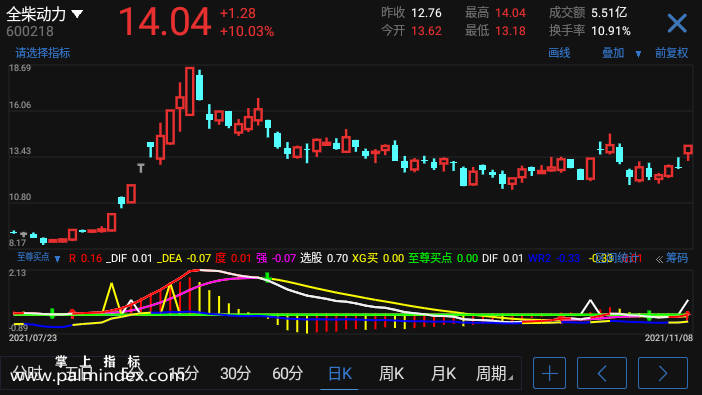This screenshot has width=702, height=395.
Task: Select the 60分 timeframe
Action: [x=287, y=374]
